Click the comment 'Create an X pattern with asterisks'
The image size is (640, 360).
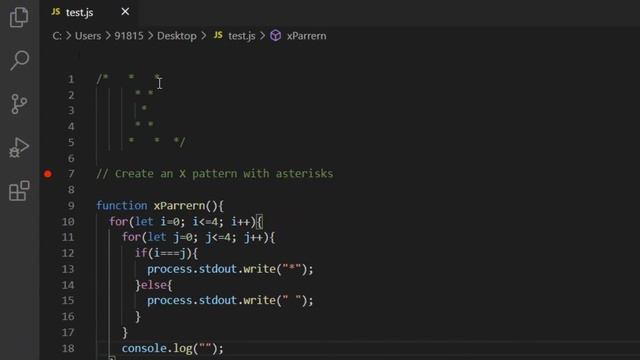[215, 174]
